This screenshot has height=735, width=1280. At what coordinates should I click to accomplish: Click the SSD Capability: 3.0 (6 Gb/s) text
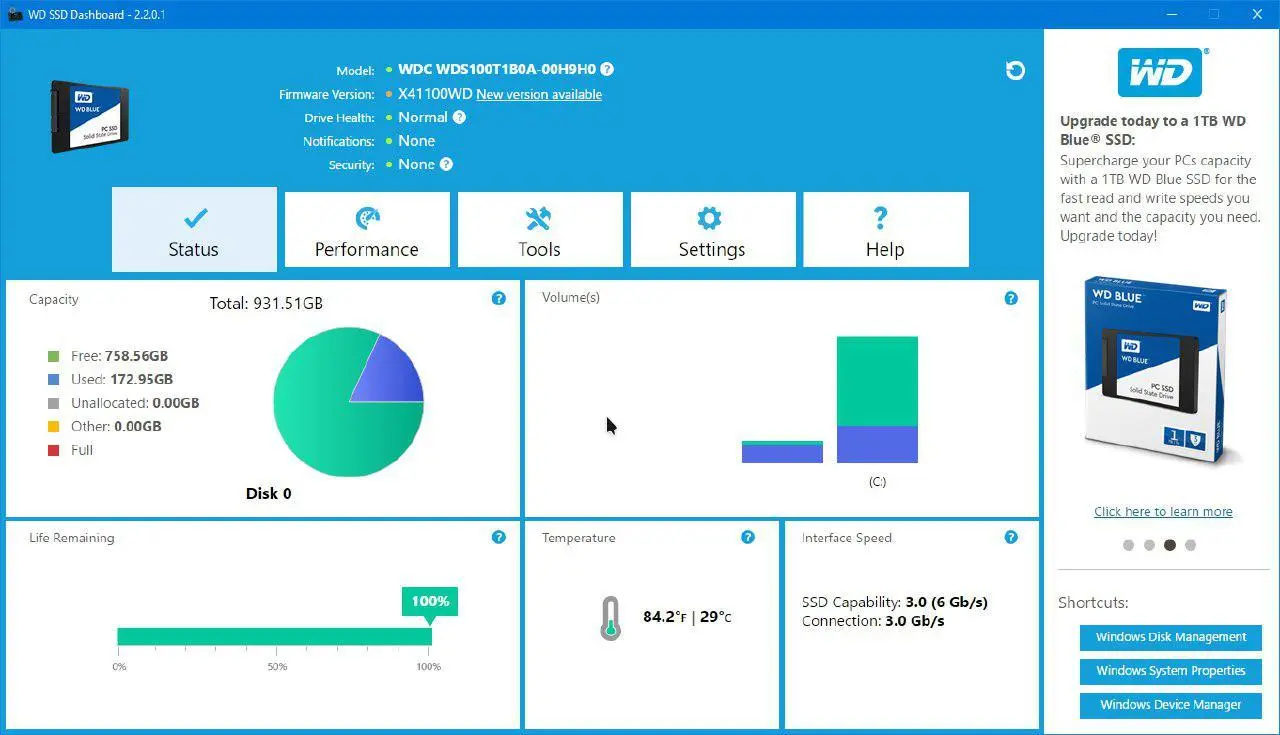(895, 602)
